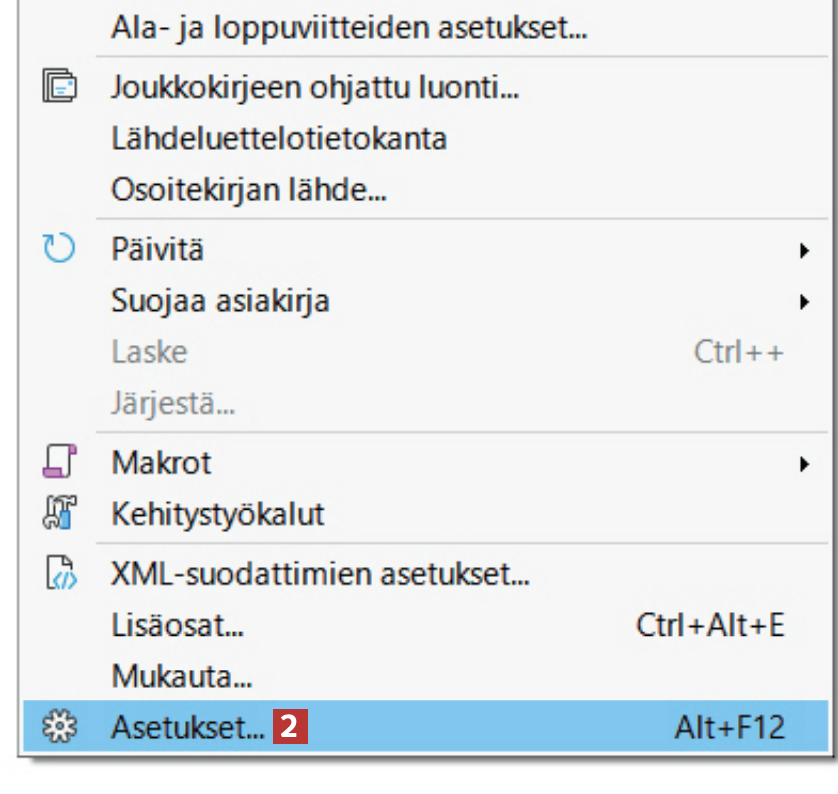Click the Makrot script icon

[59, 463]
